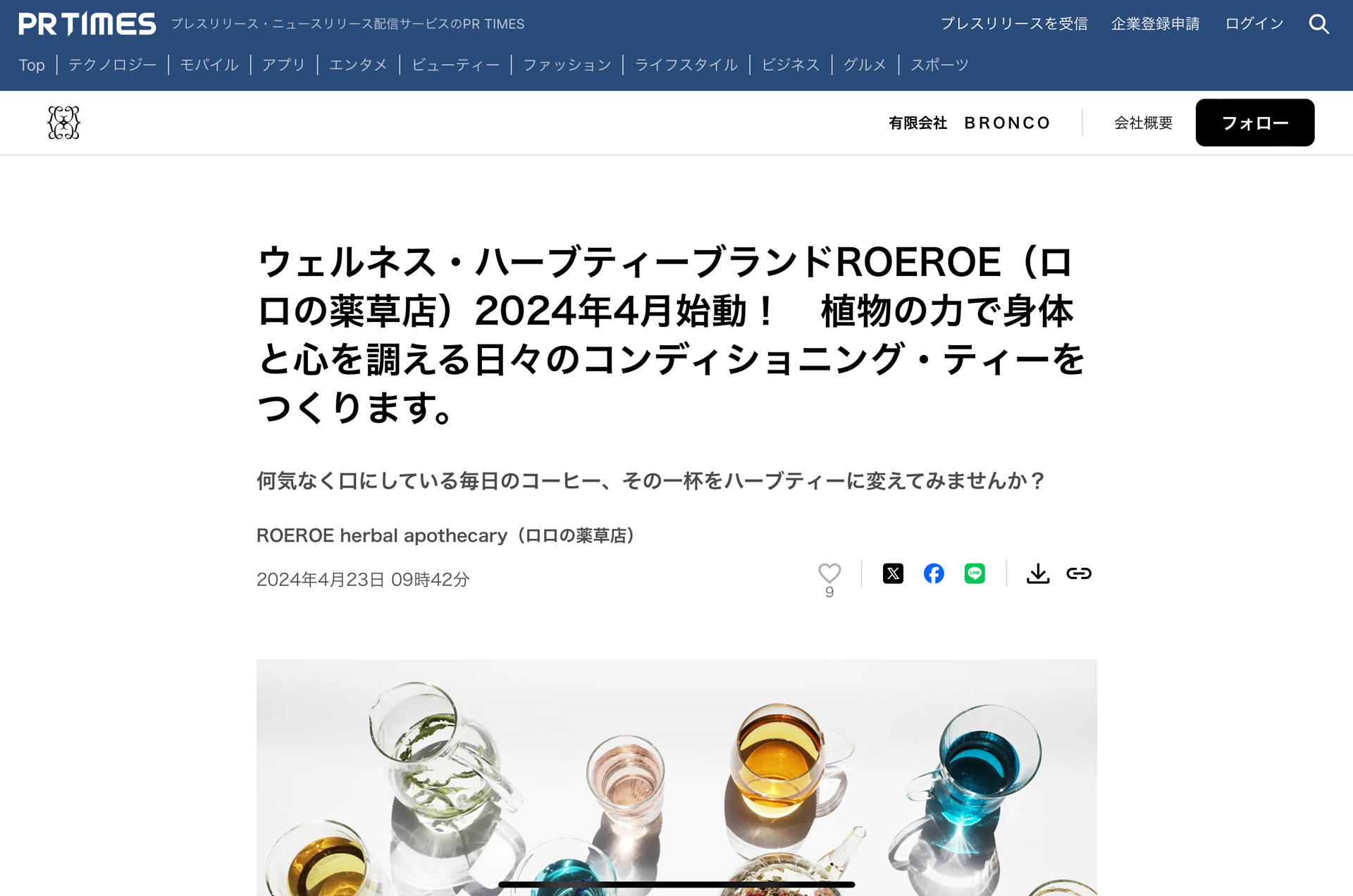This screenshot has height=896, width=1353.
Task: Like the article with heart icon
Action: [x=829, y=573]
